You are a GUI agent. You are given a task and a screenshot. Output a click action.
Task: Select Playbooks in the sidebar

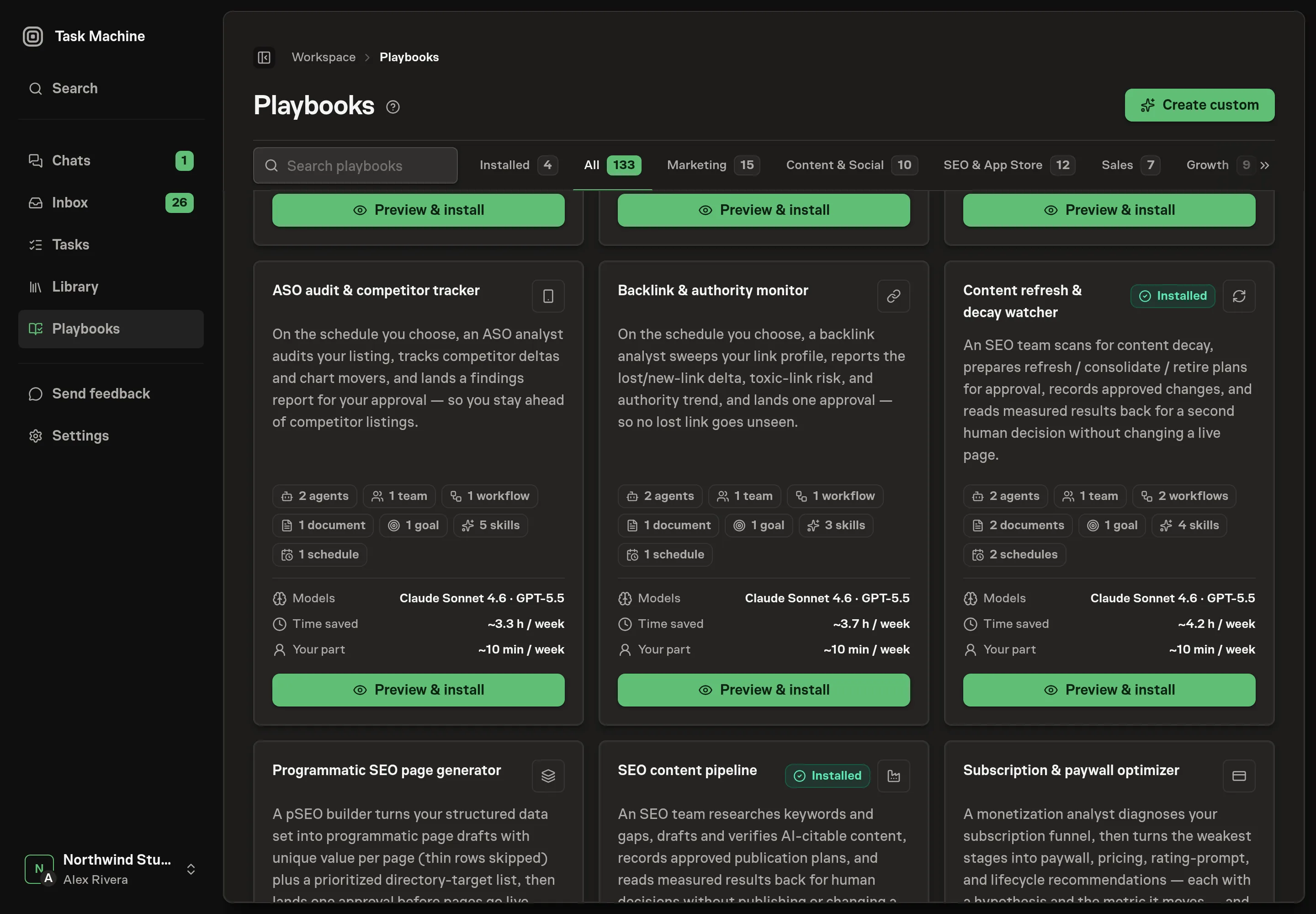pyautogui.click(x=111, y=329)
